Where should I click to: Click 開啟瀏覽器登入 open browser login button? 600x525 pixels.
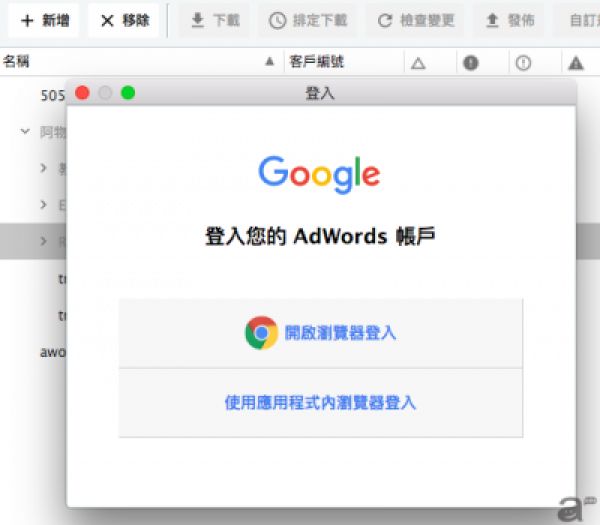click(x=321, y=333)
